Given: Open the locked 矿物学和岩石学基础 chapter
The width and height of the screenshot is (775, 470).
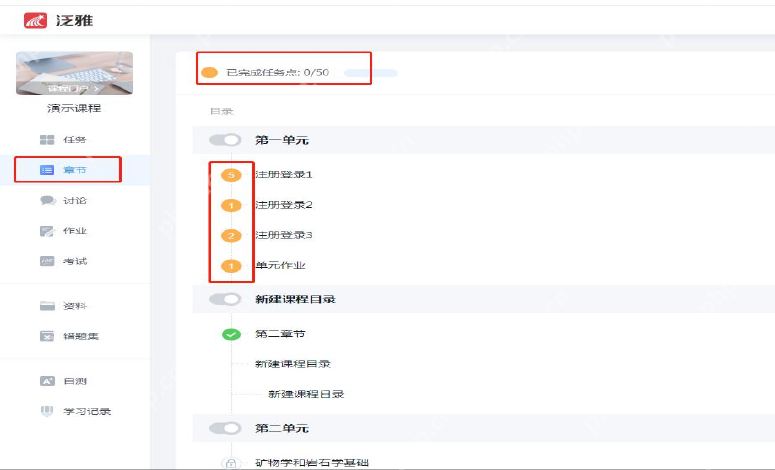Looking at the screenshot, I should [x=312, y=463].
